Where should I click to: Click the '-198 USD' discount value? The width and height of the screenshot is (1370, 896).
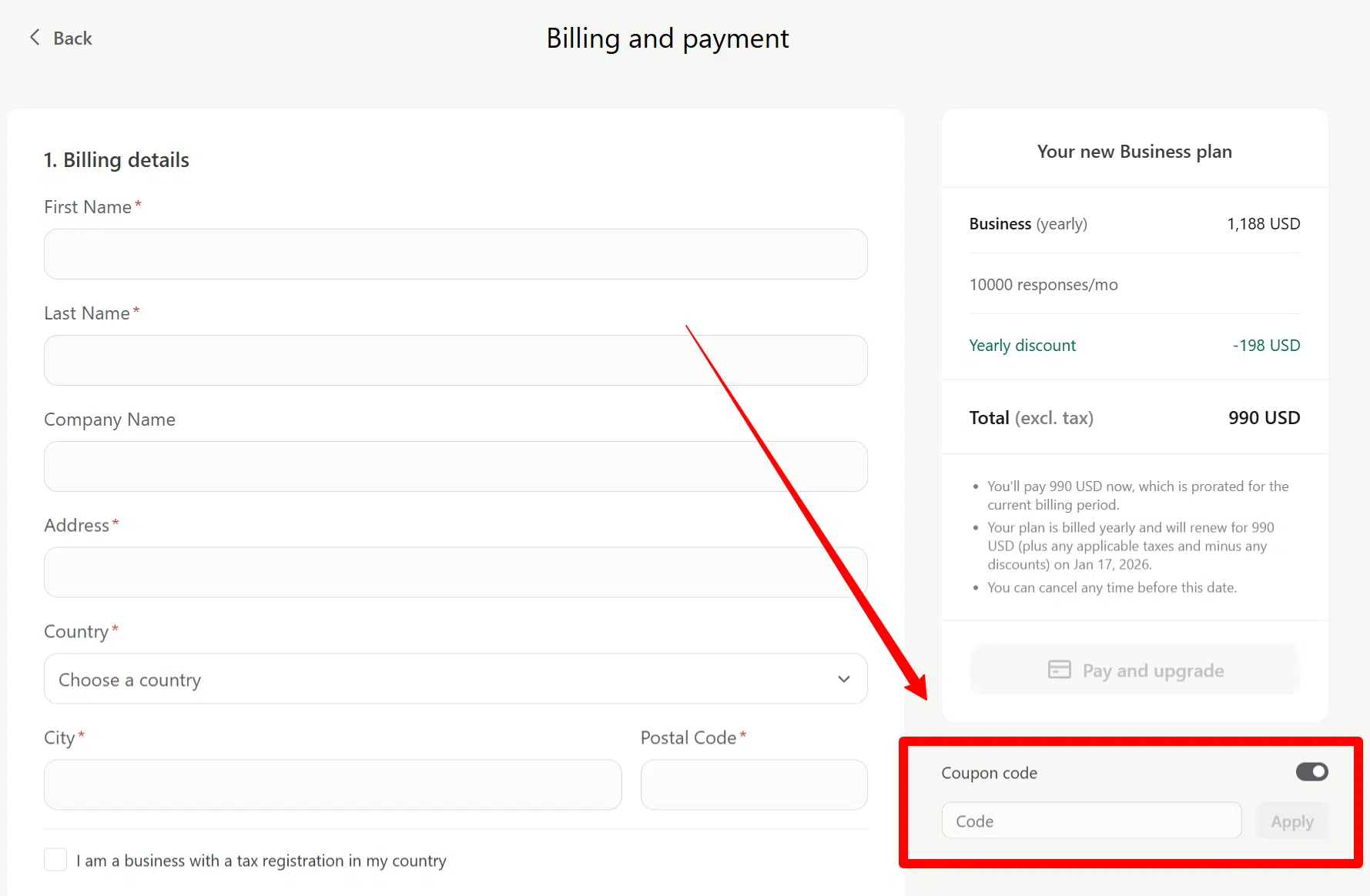1266,346
